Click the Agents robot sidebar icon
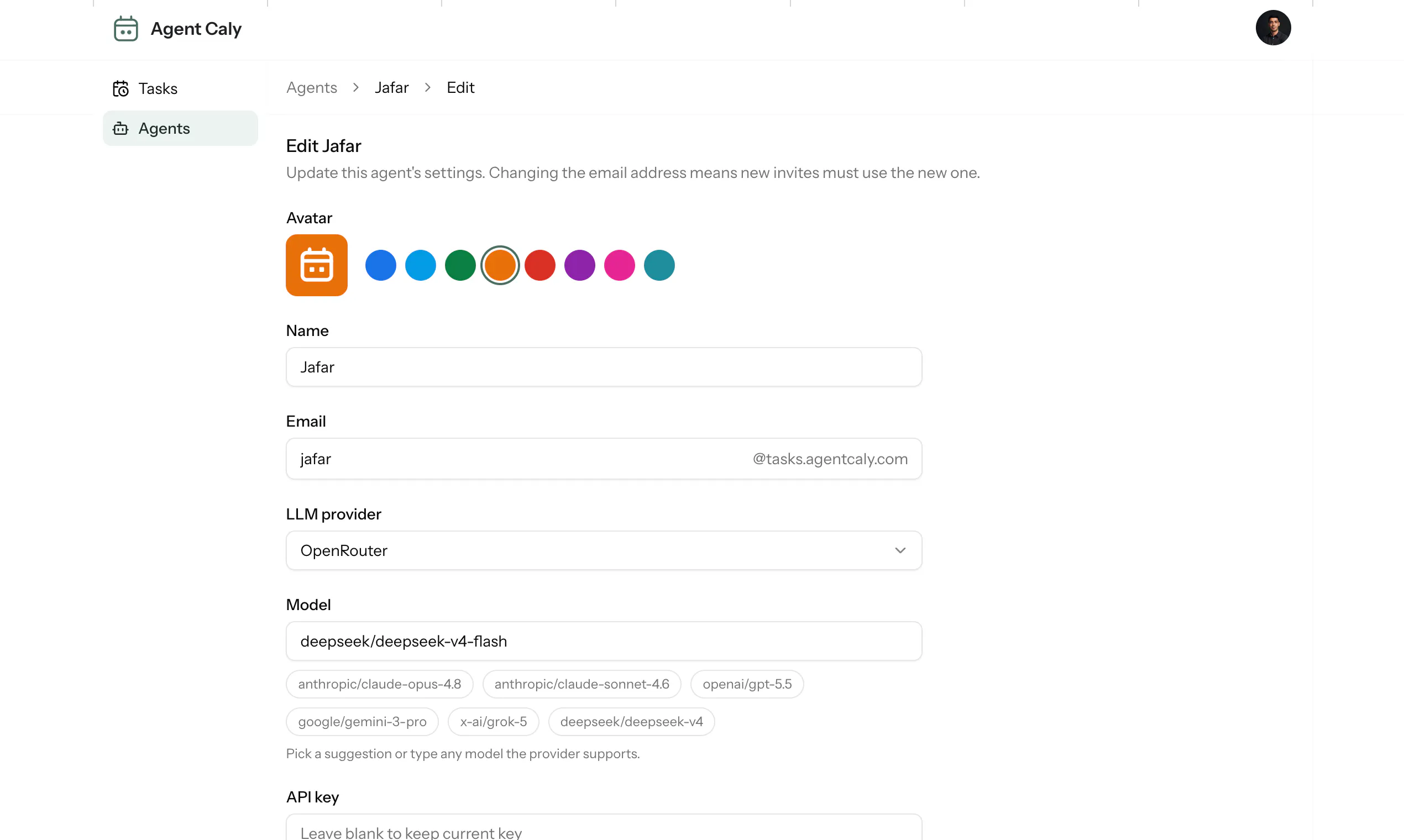This screenshot has width=1404, height=840. (121, 129)
